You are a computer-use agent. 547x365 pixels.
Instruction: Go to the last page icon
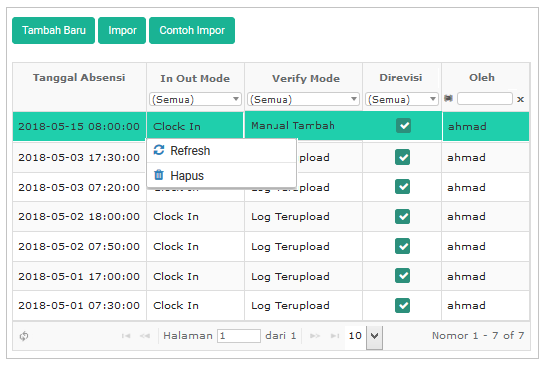335,336
